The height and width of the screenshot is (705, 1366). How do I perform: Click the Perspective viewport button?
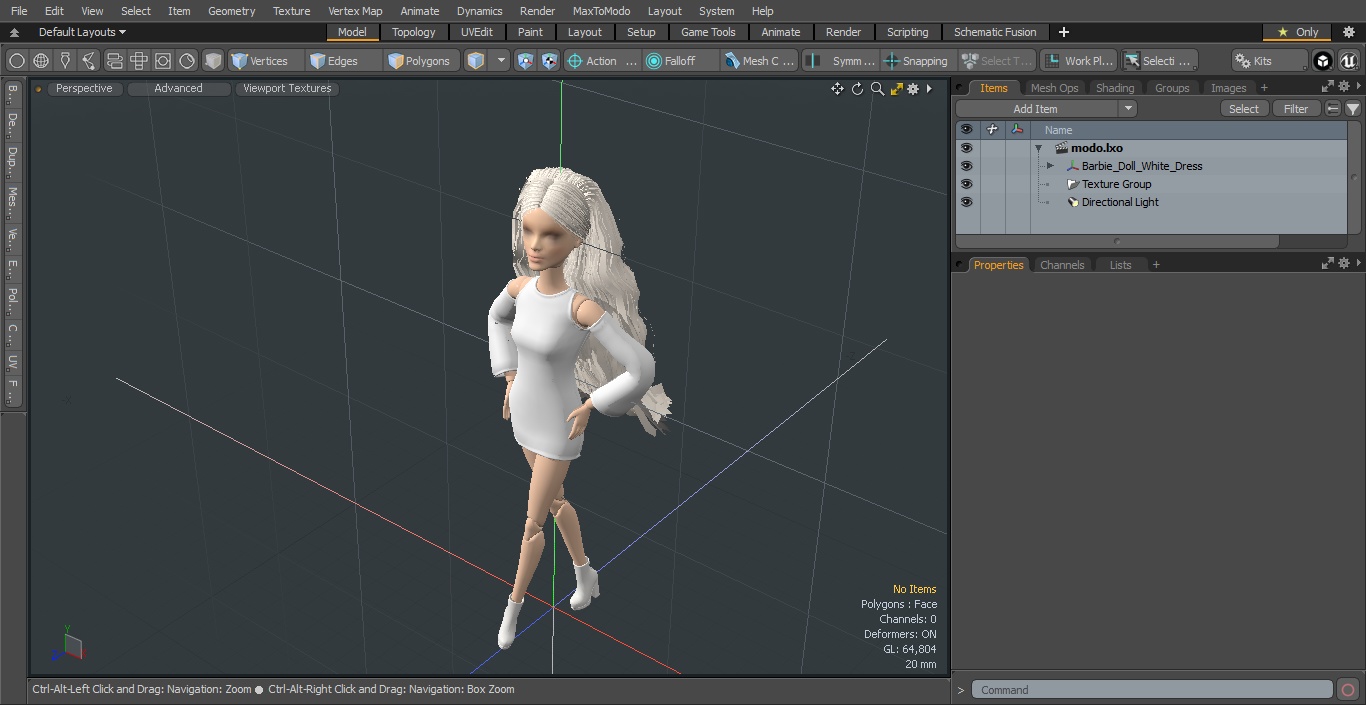pyautogui.click(x=84, y=88)
